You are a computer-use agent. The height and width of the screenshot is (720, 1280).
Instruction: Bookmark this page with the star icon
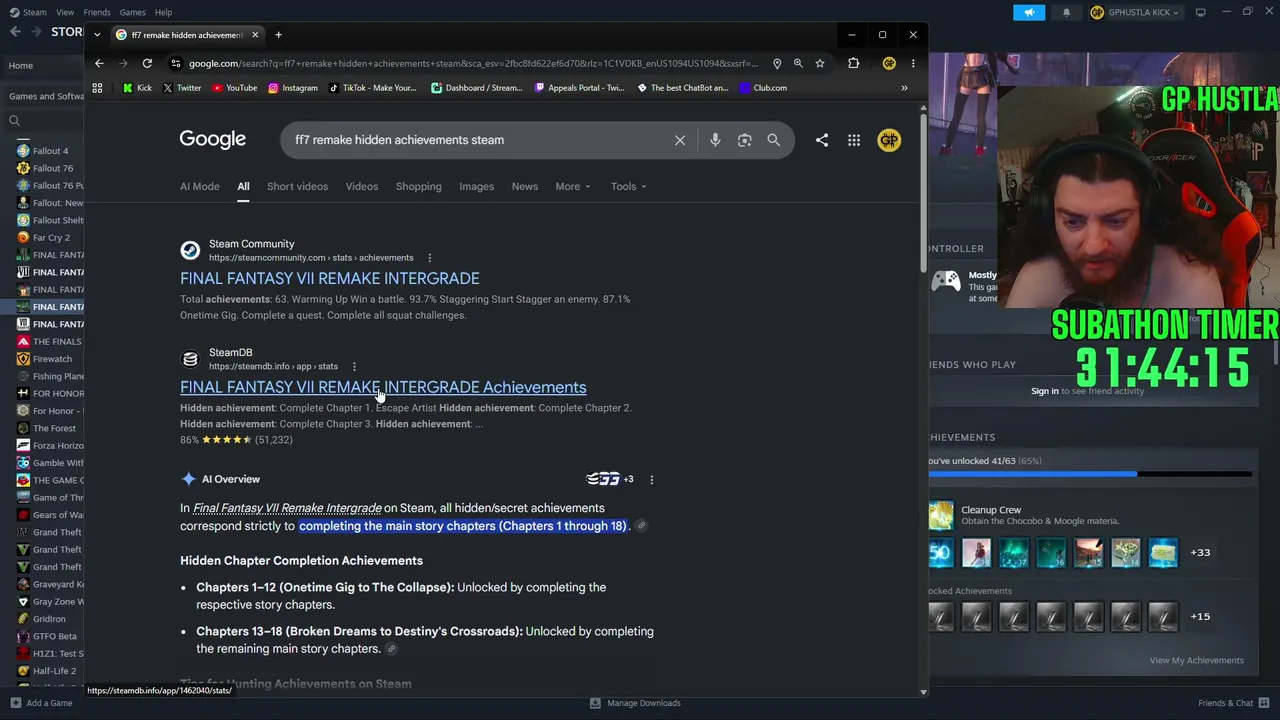(820, 63)
